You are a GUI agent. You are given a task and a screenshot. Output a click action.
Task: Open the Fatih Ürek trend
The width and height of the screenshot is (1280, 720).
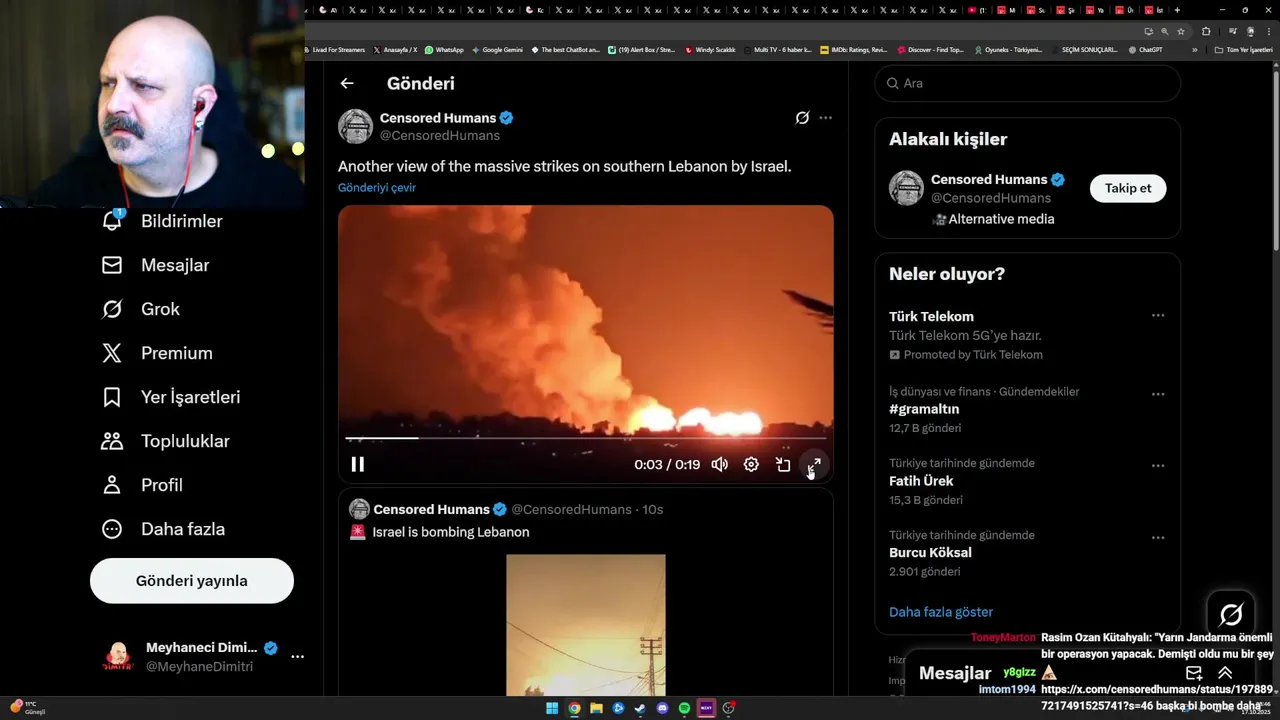click(921, 481)
